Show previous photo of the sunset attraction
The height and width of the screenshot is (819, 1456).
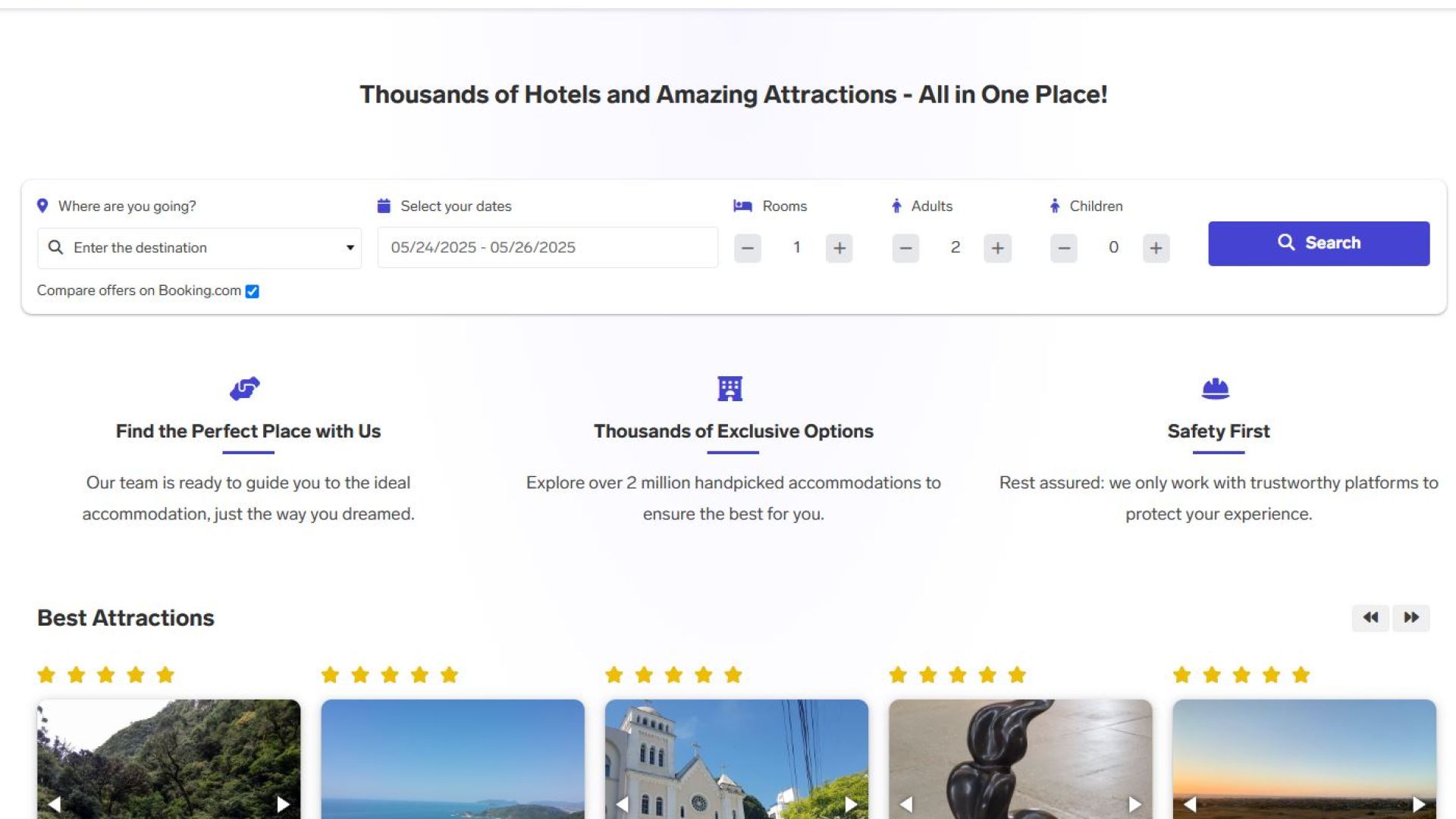[1190, 804]
